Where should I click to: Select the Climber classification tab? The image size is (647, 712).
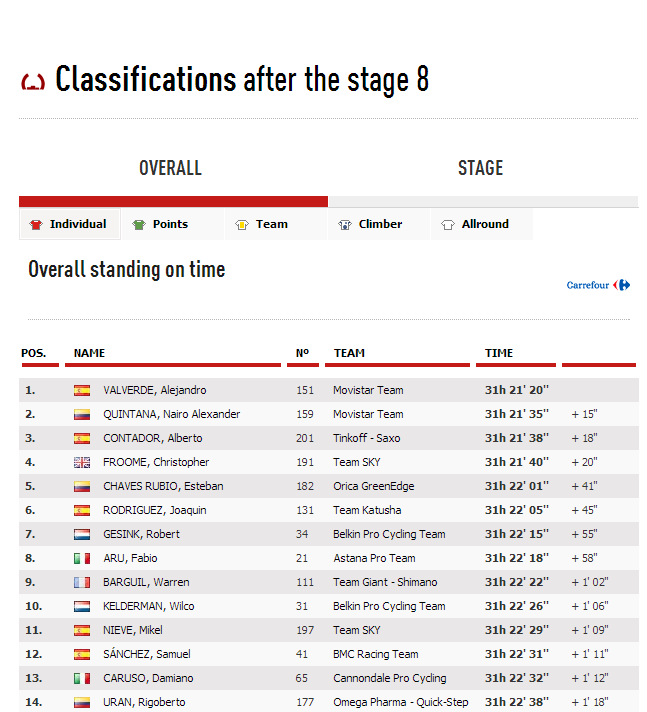point(380,224)
